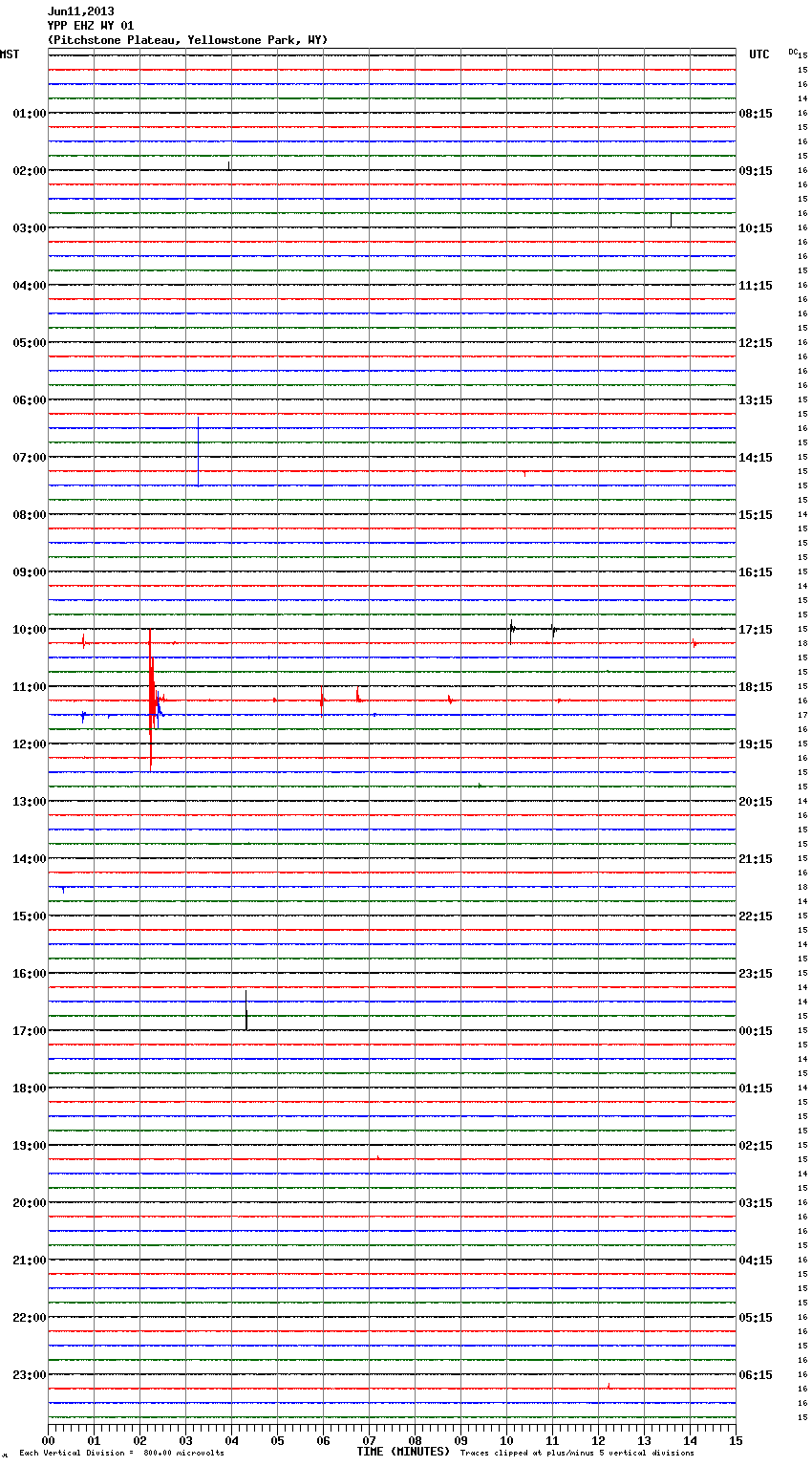The width and height of the screenshot is (812, 1466).
Task: Select the 01:00 MST row label
Action: pyautogui.click(x=29, y=114)
